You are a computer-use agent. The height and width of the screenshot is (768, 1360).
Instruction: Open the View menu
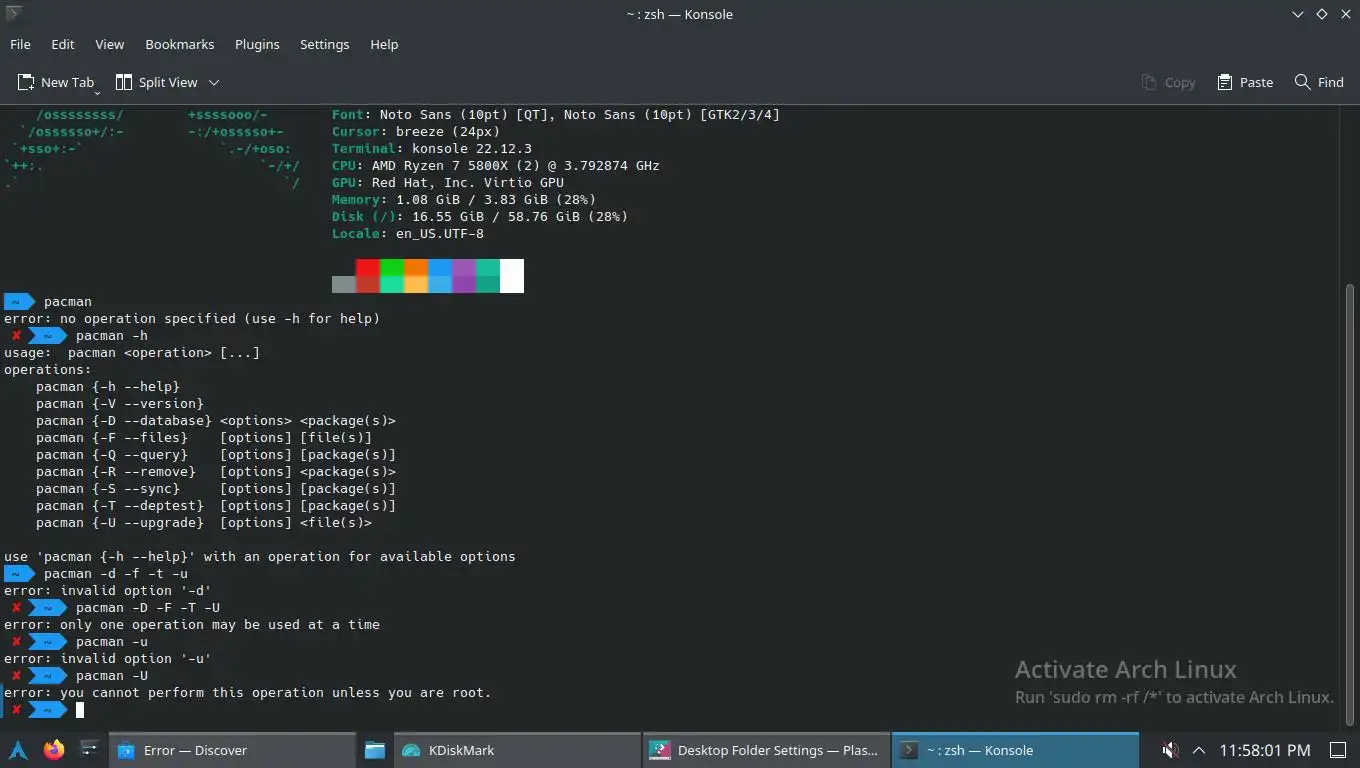pyautogui.click(x=109, y=44)
